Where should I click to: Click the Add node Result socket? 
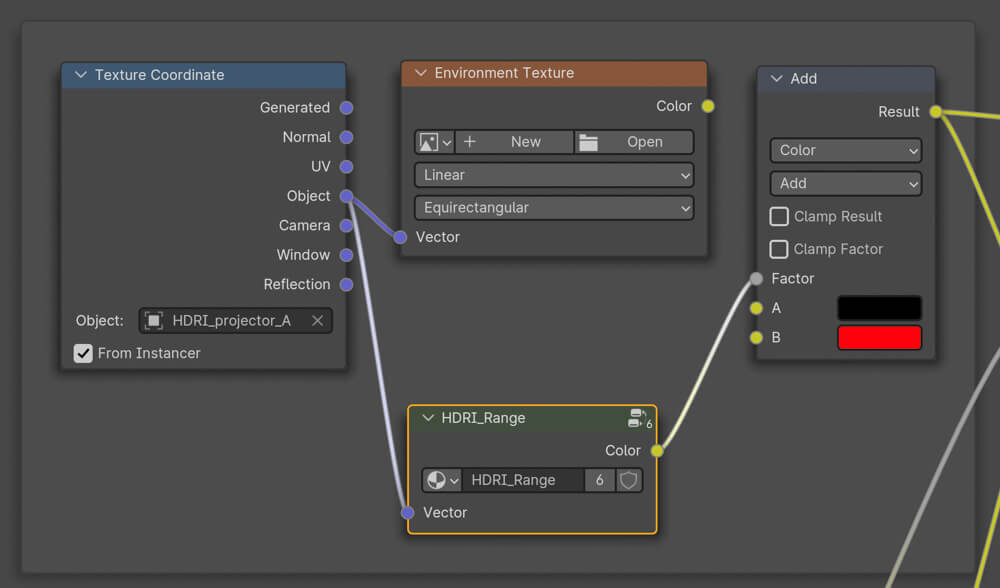[x=936, y=112]
